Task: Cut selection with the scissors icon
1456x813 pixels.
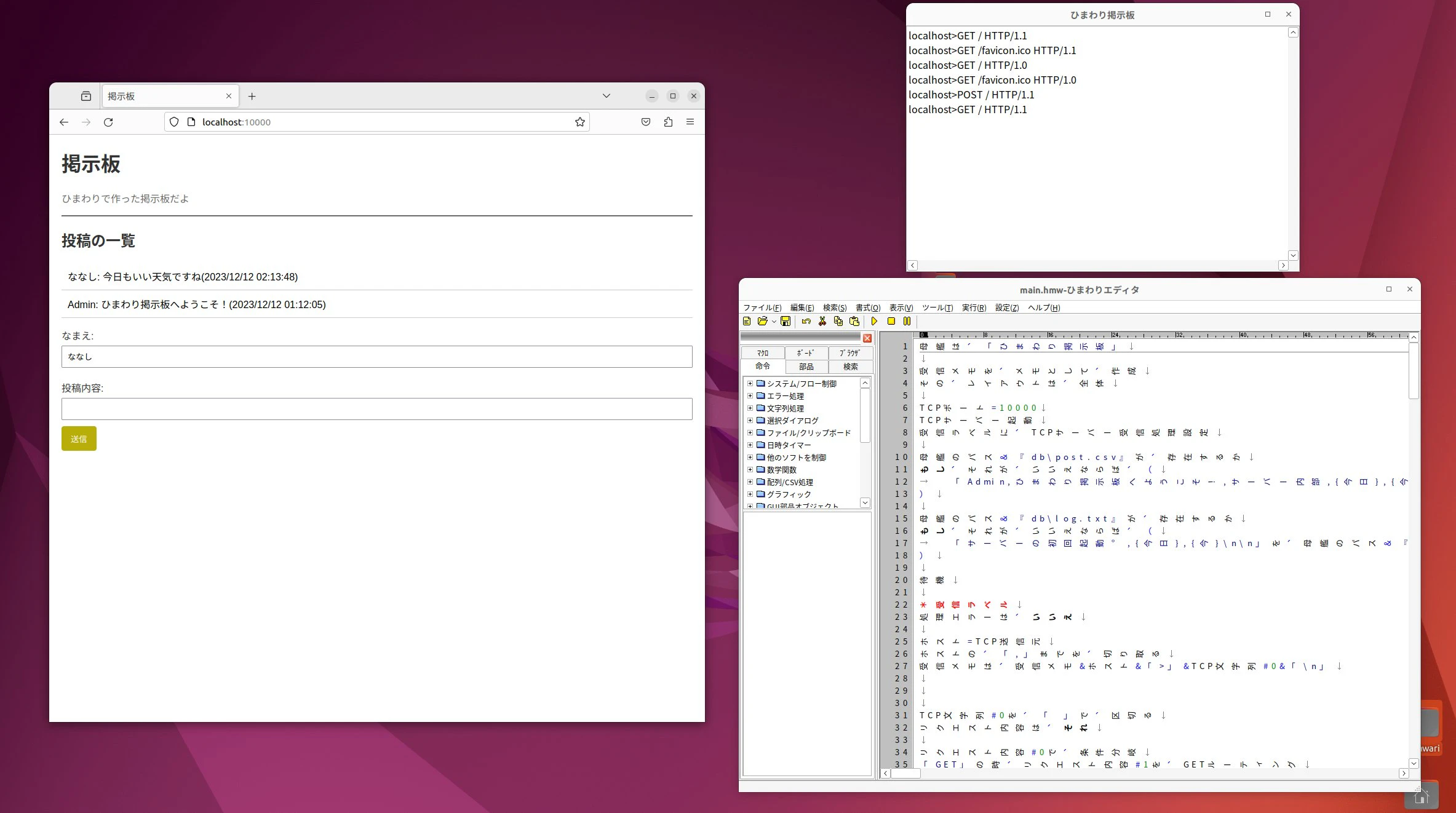Action: click(x=822, y=321)
